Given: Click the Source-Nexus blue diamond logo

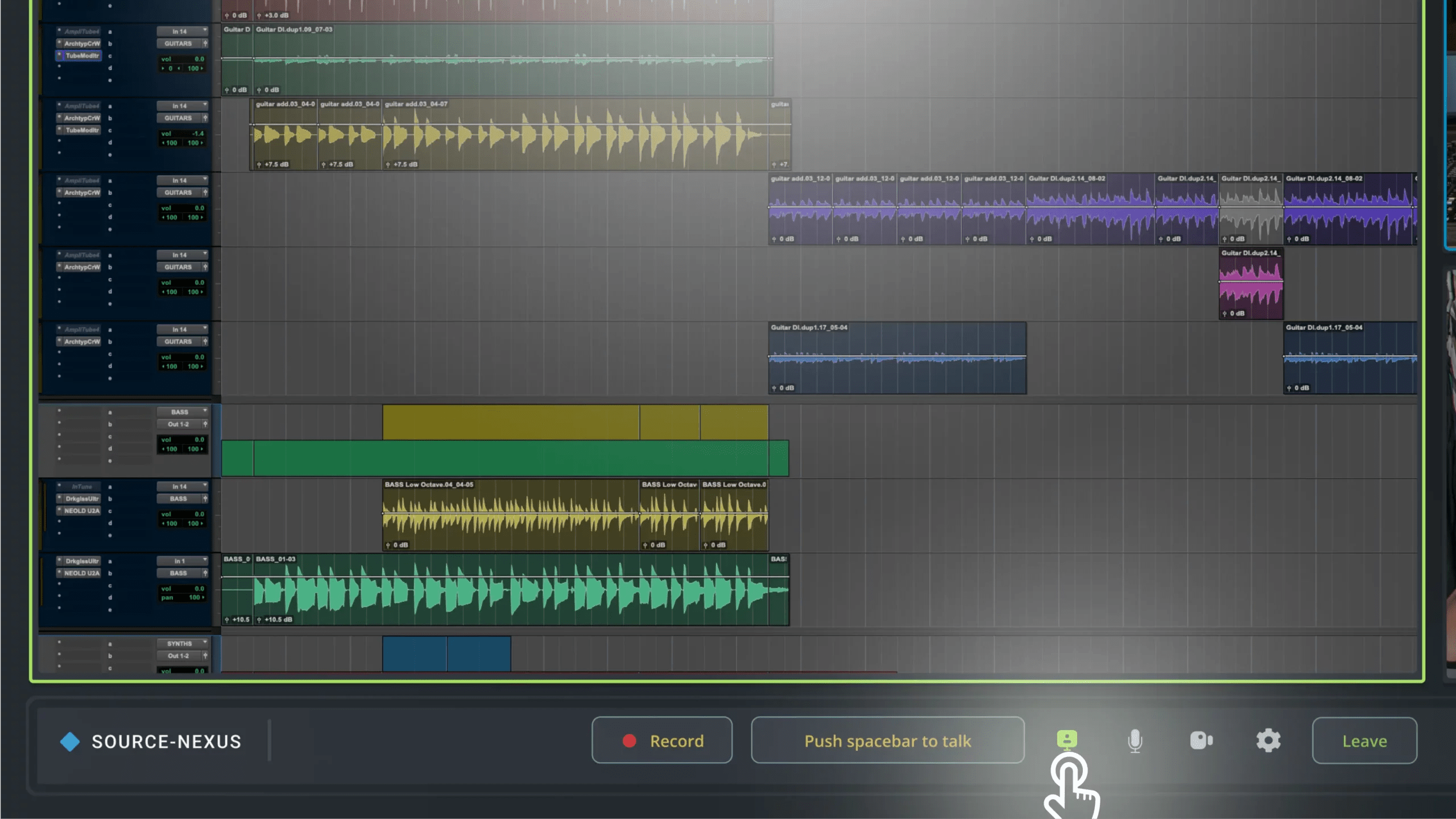Looking at the screenshot, I should point(70,742).
